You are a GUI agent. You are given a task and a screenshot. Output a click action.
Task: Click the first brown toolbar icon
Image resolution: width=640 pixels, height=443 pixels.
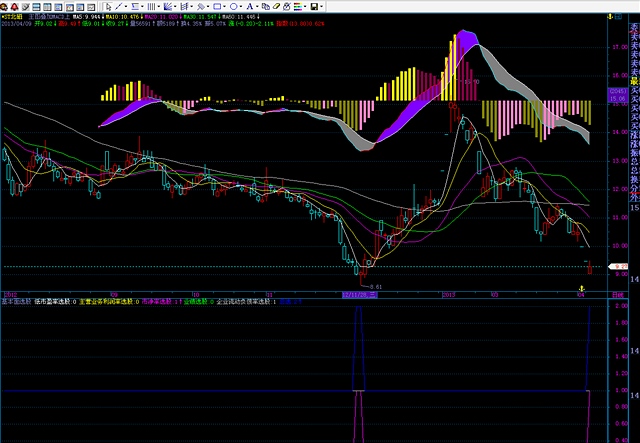pyautogui.click(x=4, y=7)
